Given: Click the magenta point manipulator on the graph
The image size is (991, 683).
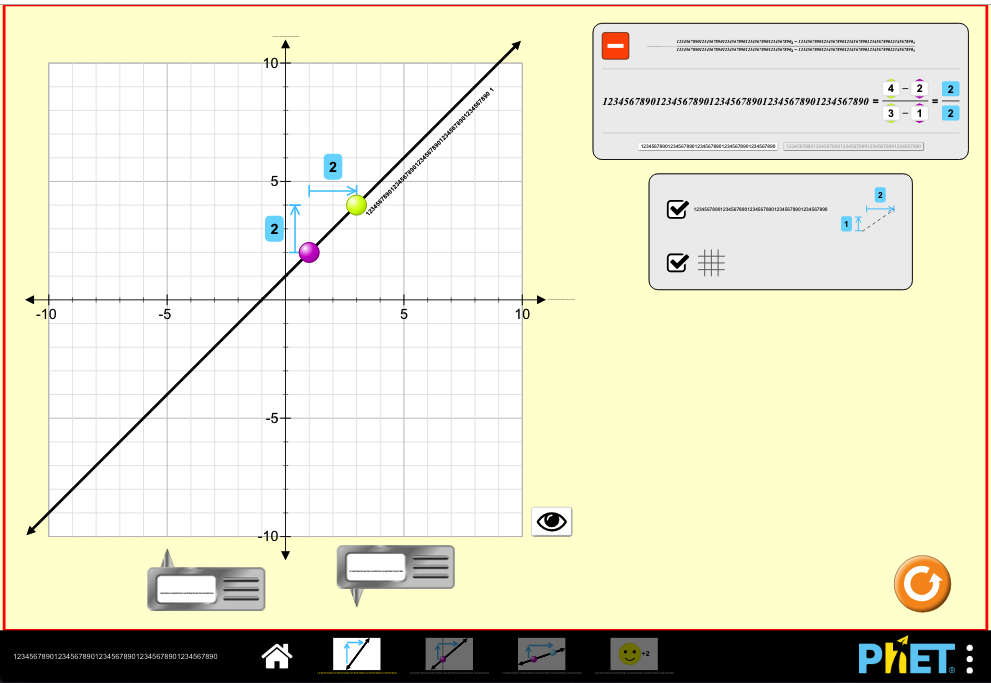Looking at the screenshot, I should pyautogui.click(x=308, y=253).
